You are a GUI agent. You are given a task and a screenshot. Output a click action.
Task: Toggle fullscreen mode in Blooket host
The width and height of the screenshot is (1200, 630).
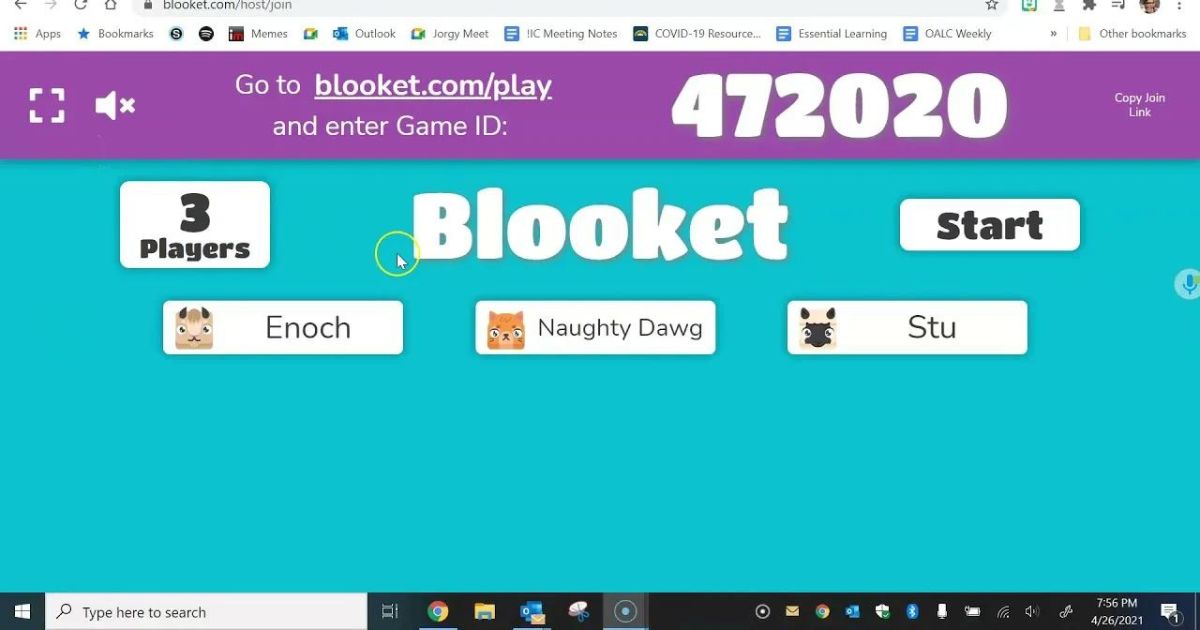[x=46, y=105]
